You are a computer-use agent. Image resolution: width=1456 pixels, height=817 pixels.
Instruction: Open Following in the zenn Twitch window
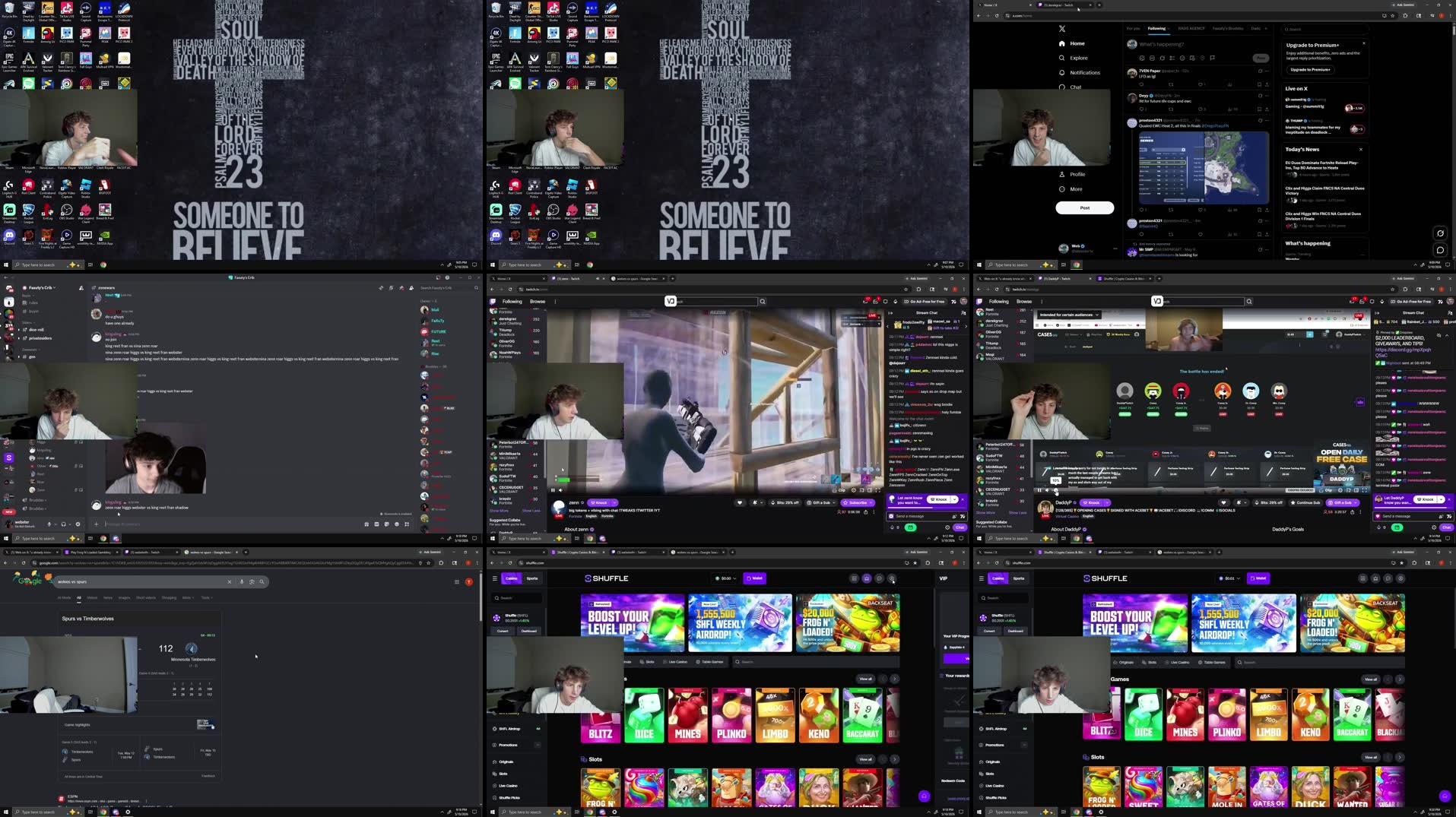[512, 301]
